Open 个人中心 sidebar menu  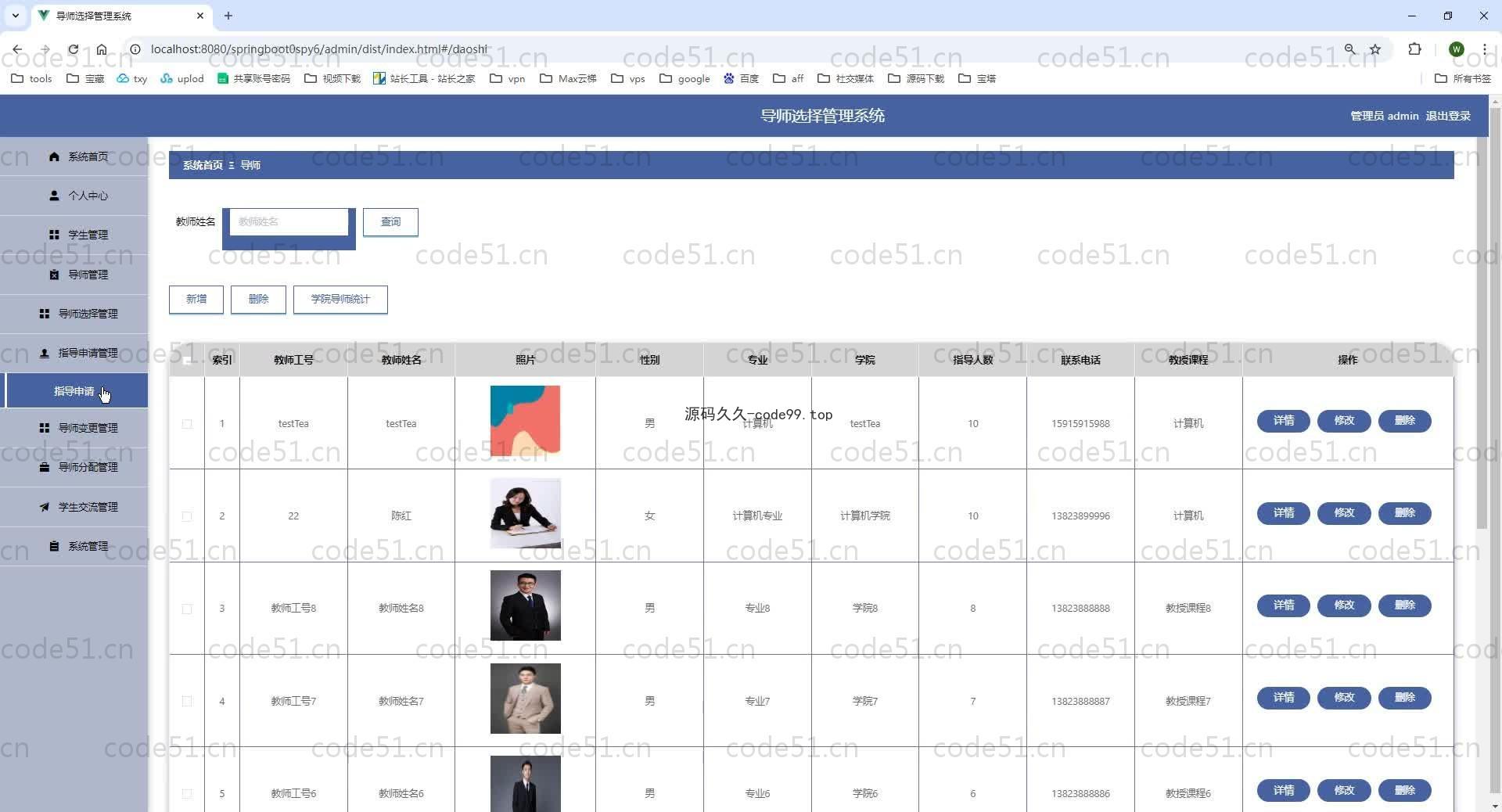pos(74,196)
